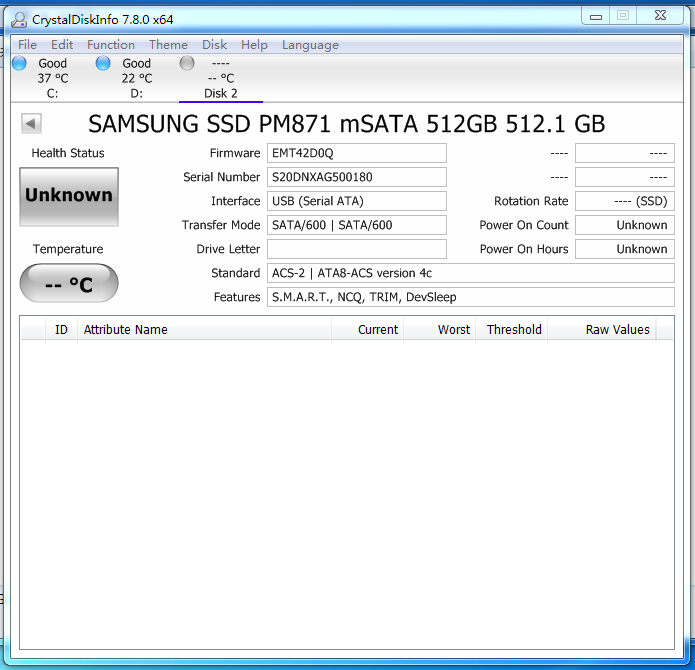Image resolution: width=695 pixels, height=670 pixels.
Task: Click the Worst column header
Action: pyautogui.click(x=440, y=329)
